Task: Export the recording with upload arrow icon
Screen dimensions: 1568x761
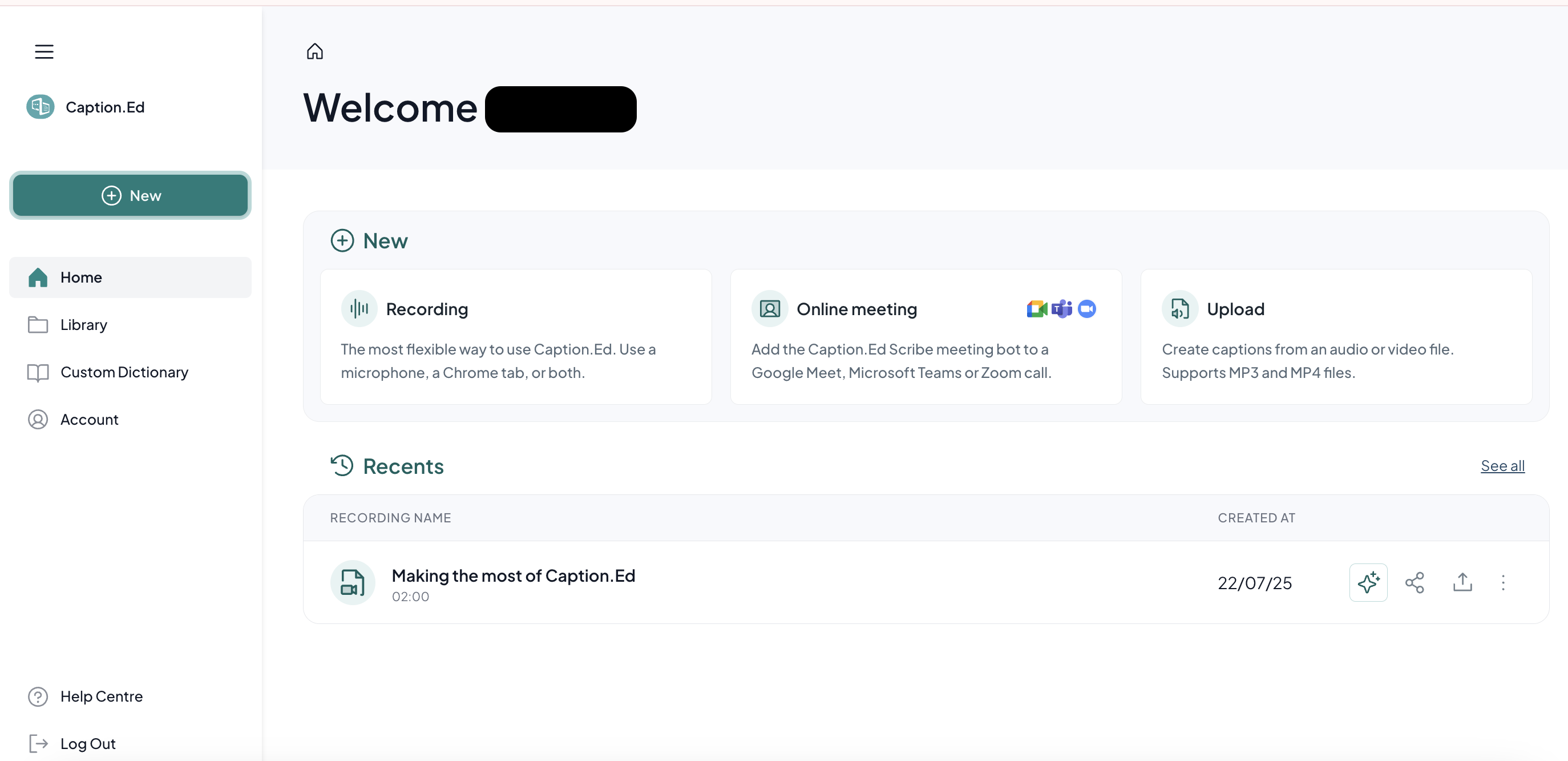Action: [1462, 583]
